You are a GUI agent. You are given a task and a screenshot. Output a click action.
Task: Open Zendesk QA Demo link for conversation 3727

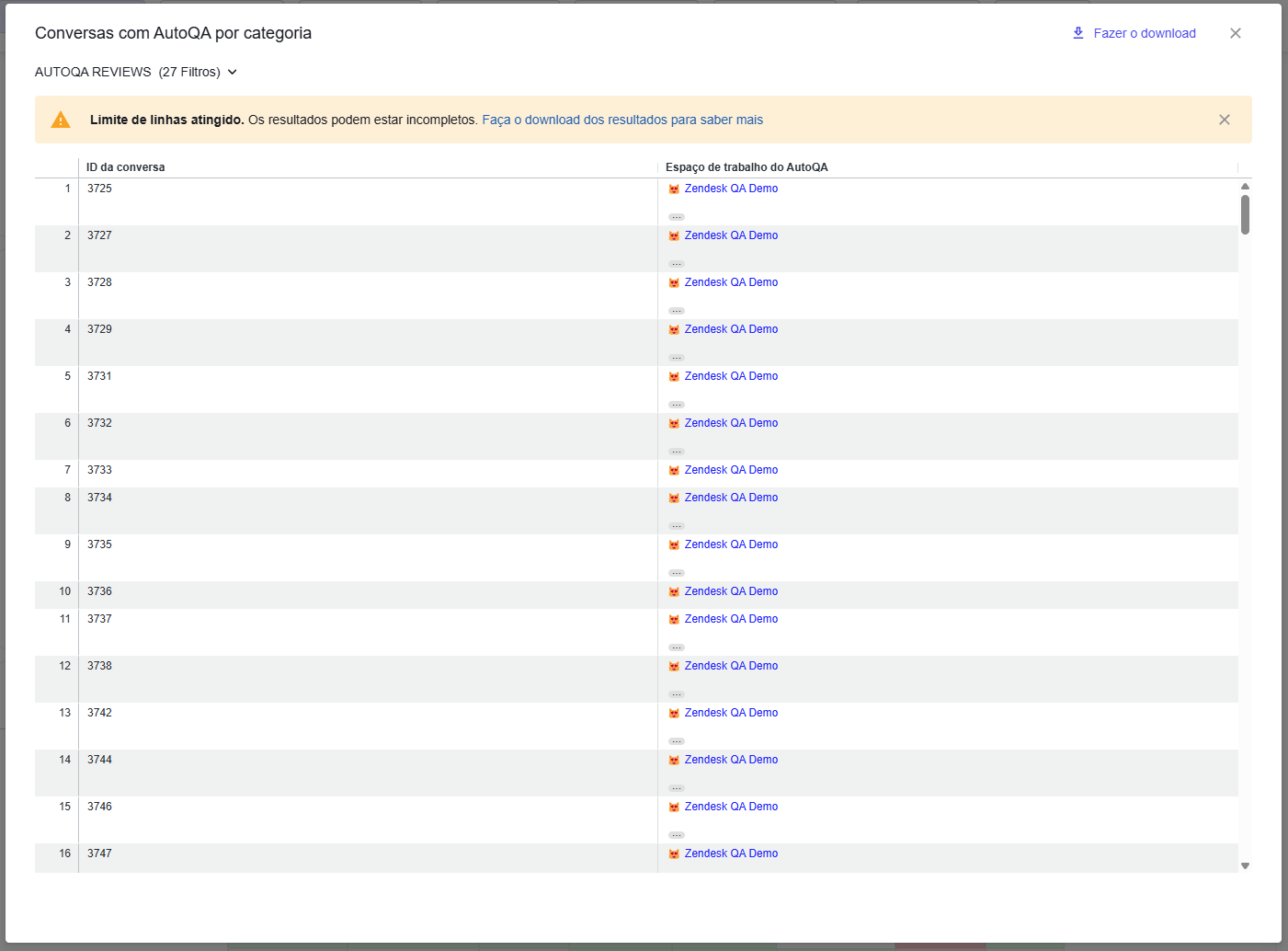pyautogui.click(x=731, y=235)
